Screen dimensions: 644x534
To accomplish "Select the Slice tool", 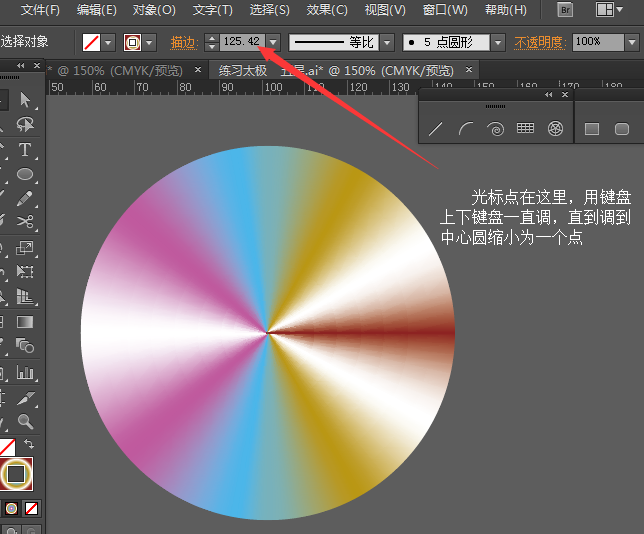I will [x=25, y=398].
